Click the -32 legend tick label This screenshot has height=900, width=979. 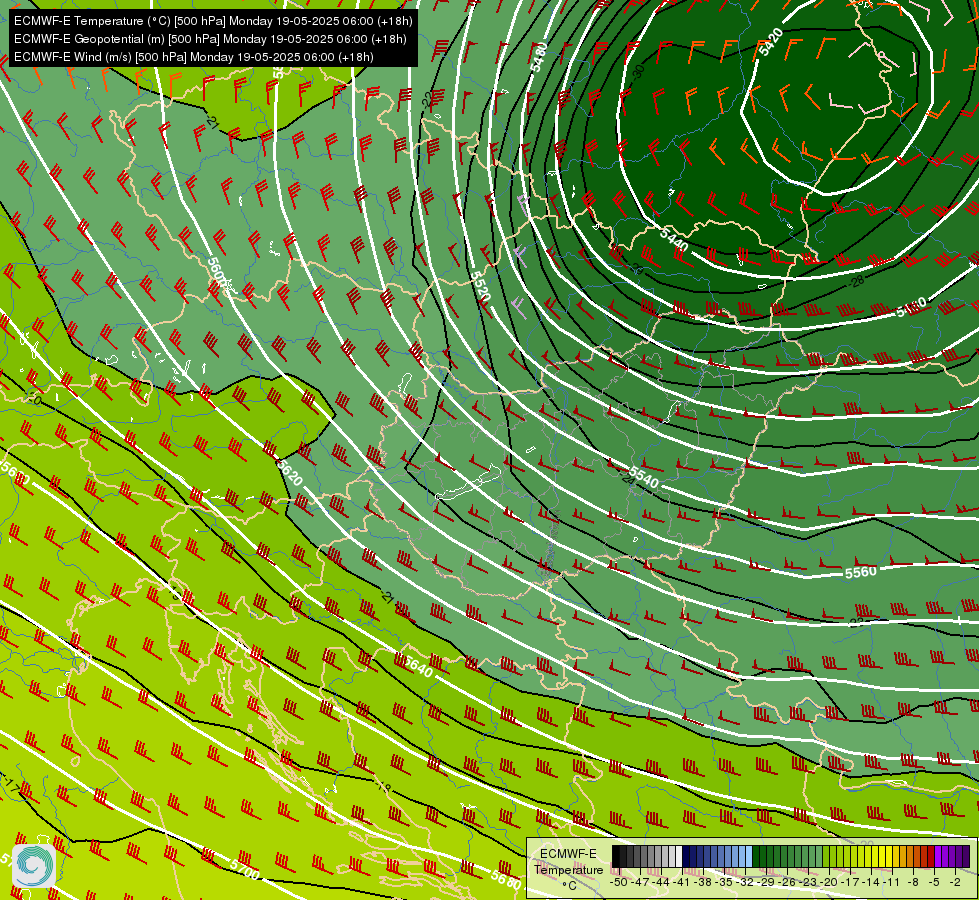click(x=745, y=882)
